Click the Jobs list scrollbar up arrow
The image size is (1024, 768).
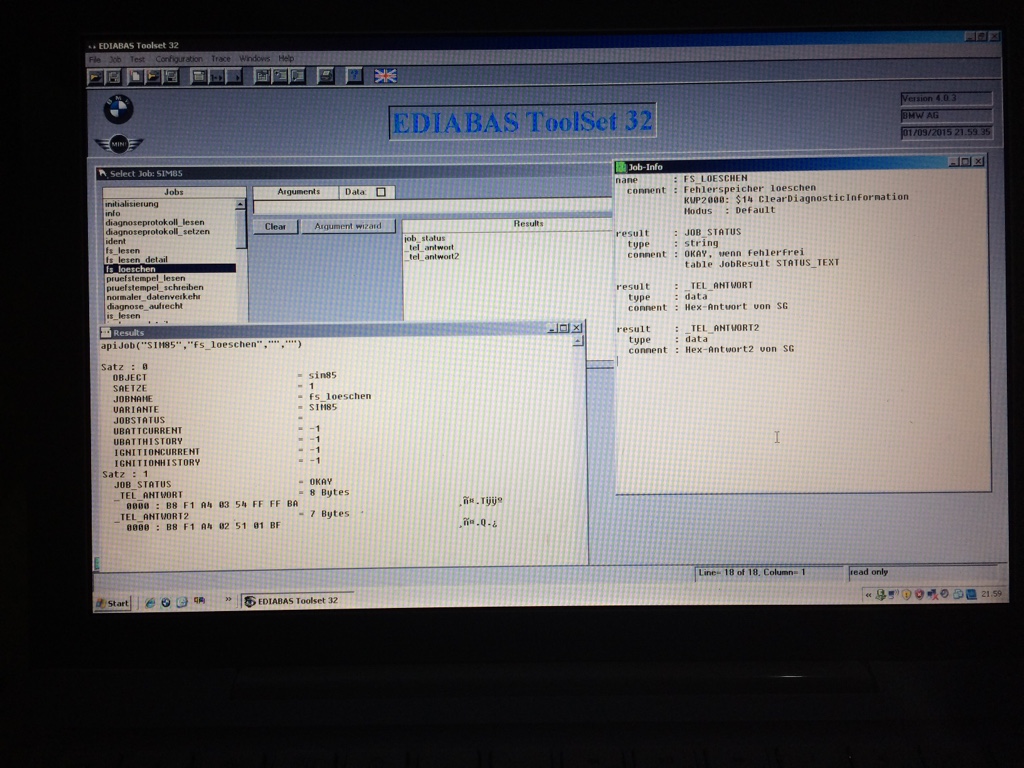coord(240,204)
